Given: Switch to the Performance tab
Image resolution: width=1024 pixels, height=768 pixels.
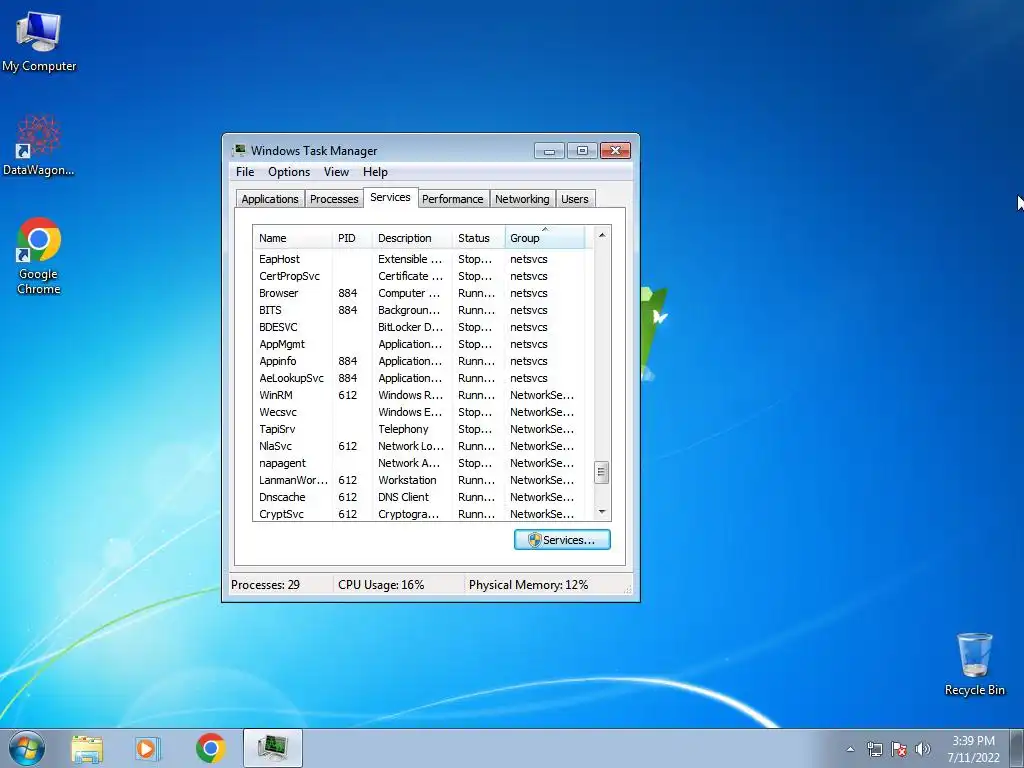Looking at the screenshot, I should [x=453, y=199].
